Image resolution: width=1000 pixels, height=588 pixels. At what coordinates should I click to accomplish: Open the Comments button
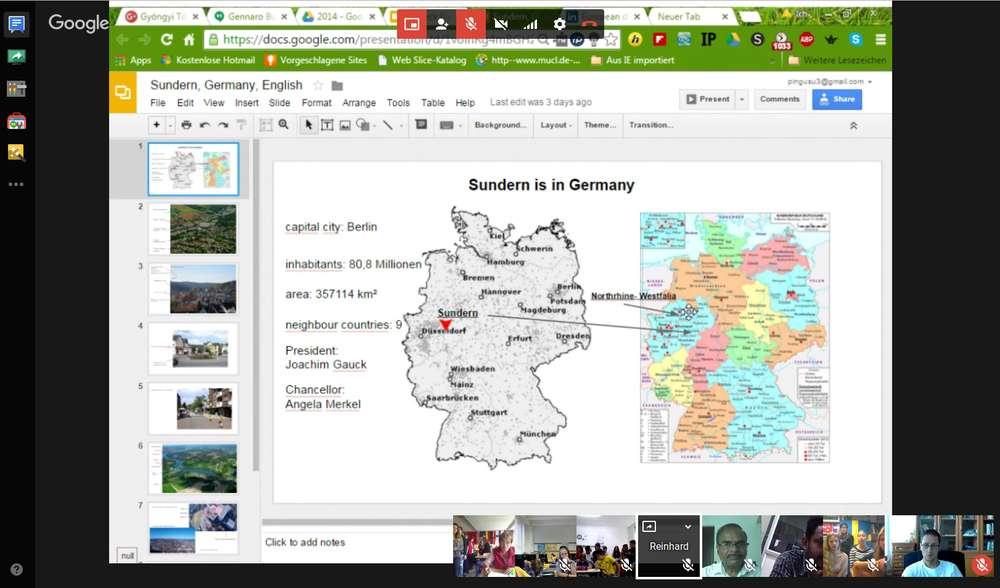pos(779,99)
